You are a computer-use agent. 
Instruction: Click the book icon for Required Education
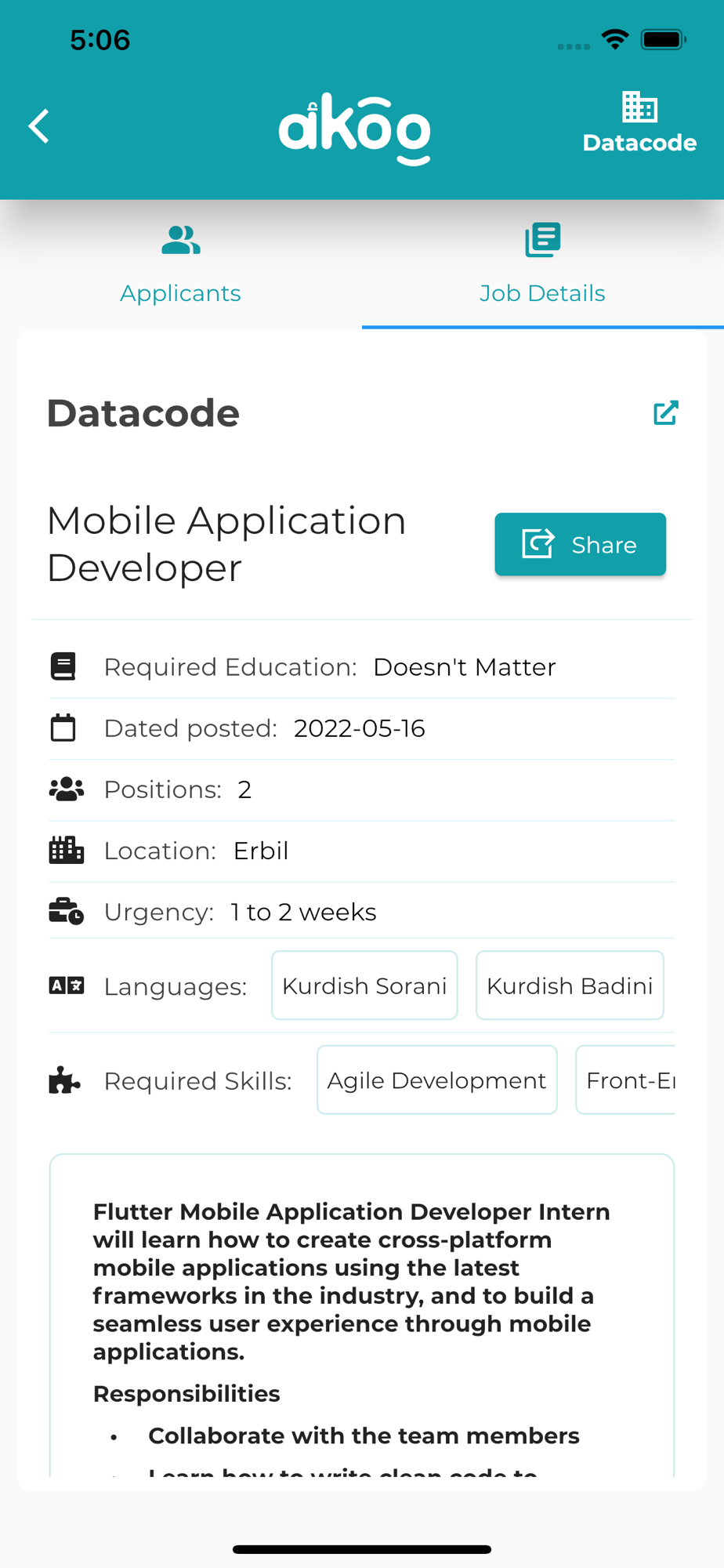[63, 666]
